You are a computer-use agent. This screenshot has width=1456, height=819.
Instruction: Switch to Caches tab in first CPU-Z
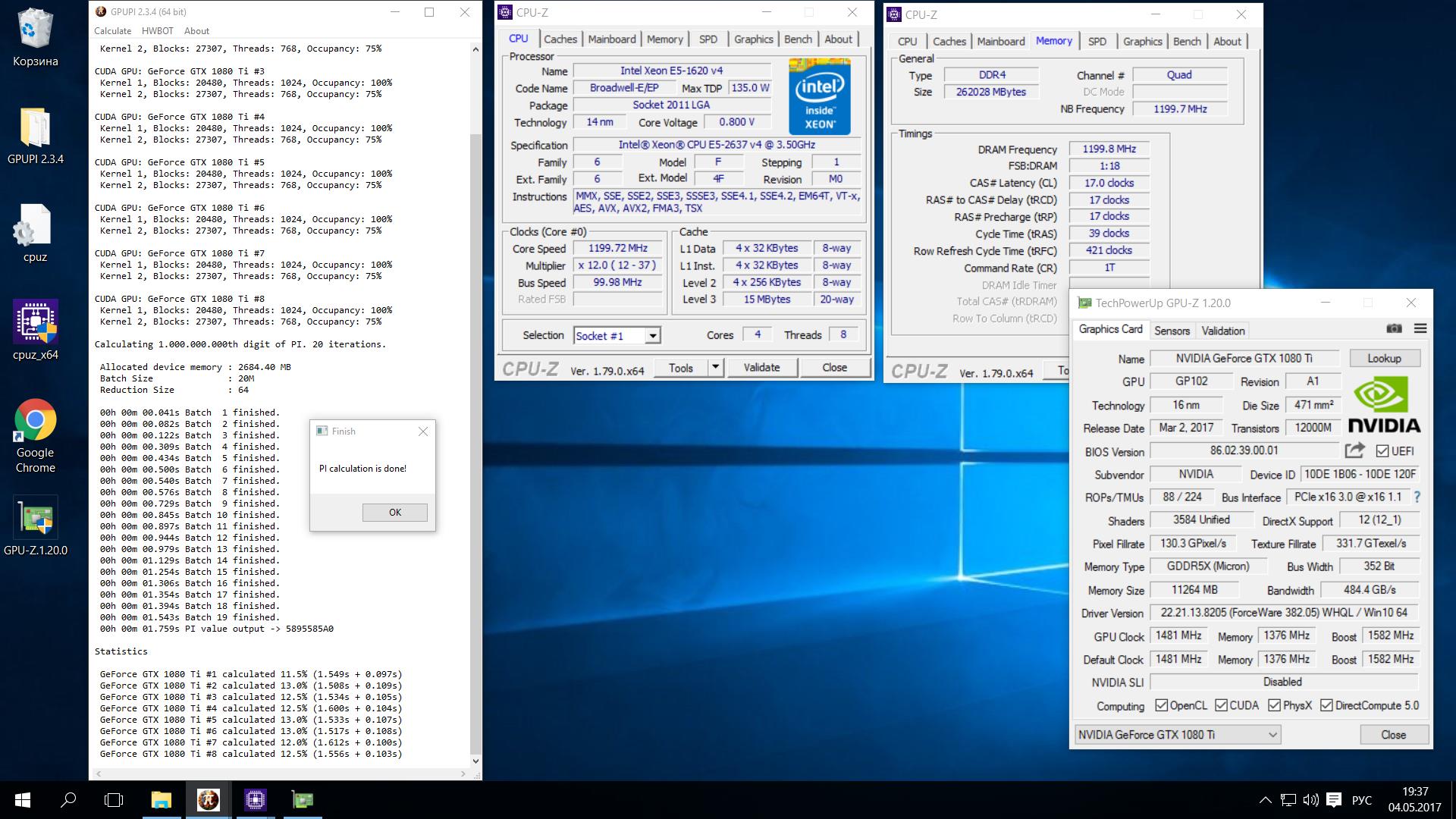coord(560,39)
